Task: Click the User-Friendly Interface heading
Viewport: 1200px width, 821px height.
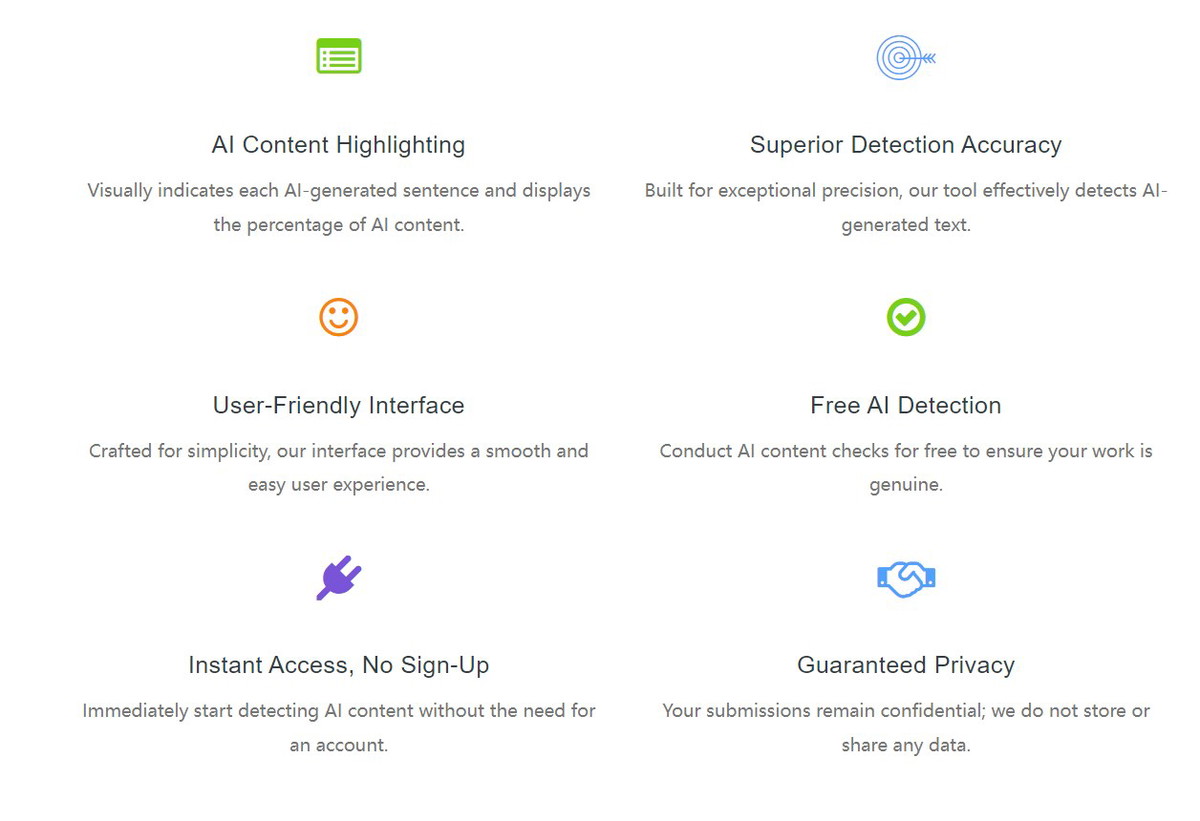Action: coord(339,405)
